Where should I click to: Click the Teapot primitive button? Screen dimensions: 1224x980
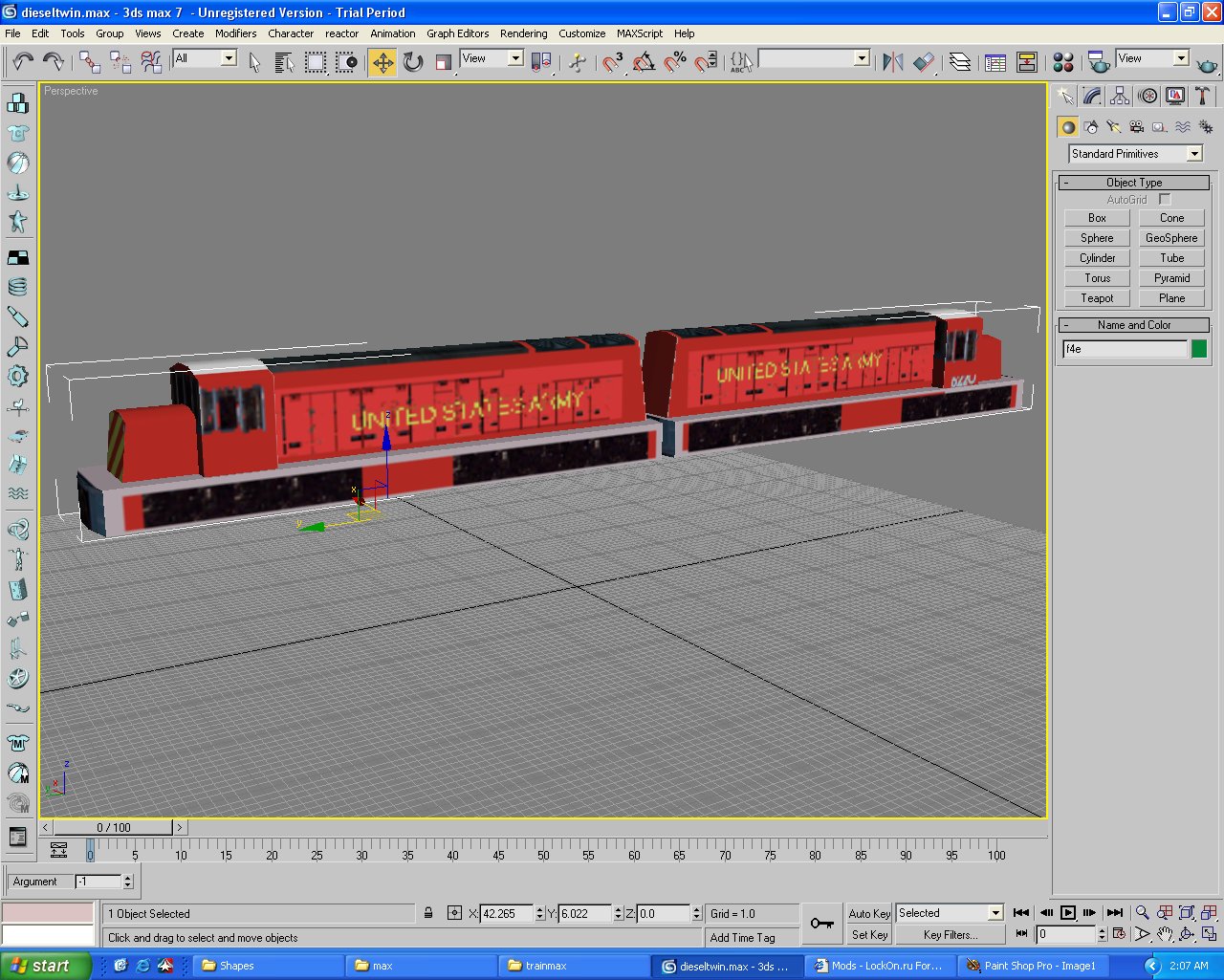tap(1097, 298)
